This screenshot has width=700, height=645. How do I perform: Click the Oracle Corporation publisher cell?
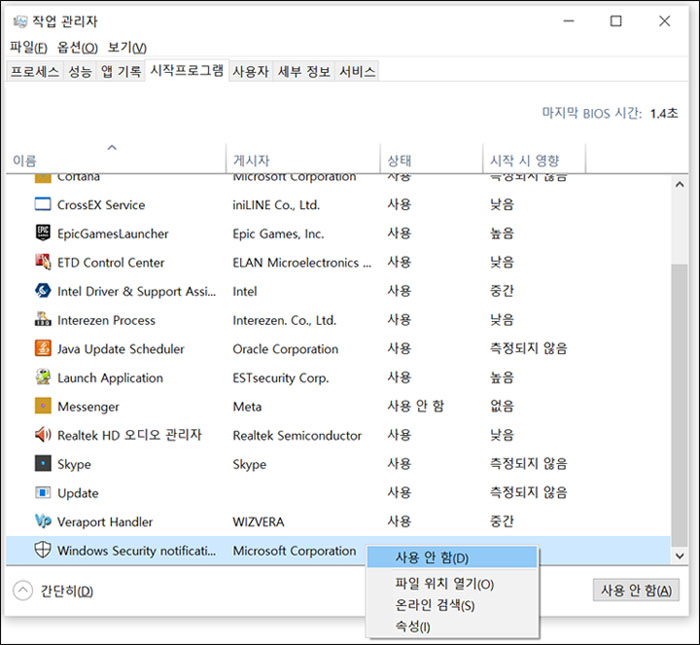(285, 349)
